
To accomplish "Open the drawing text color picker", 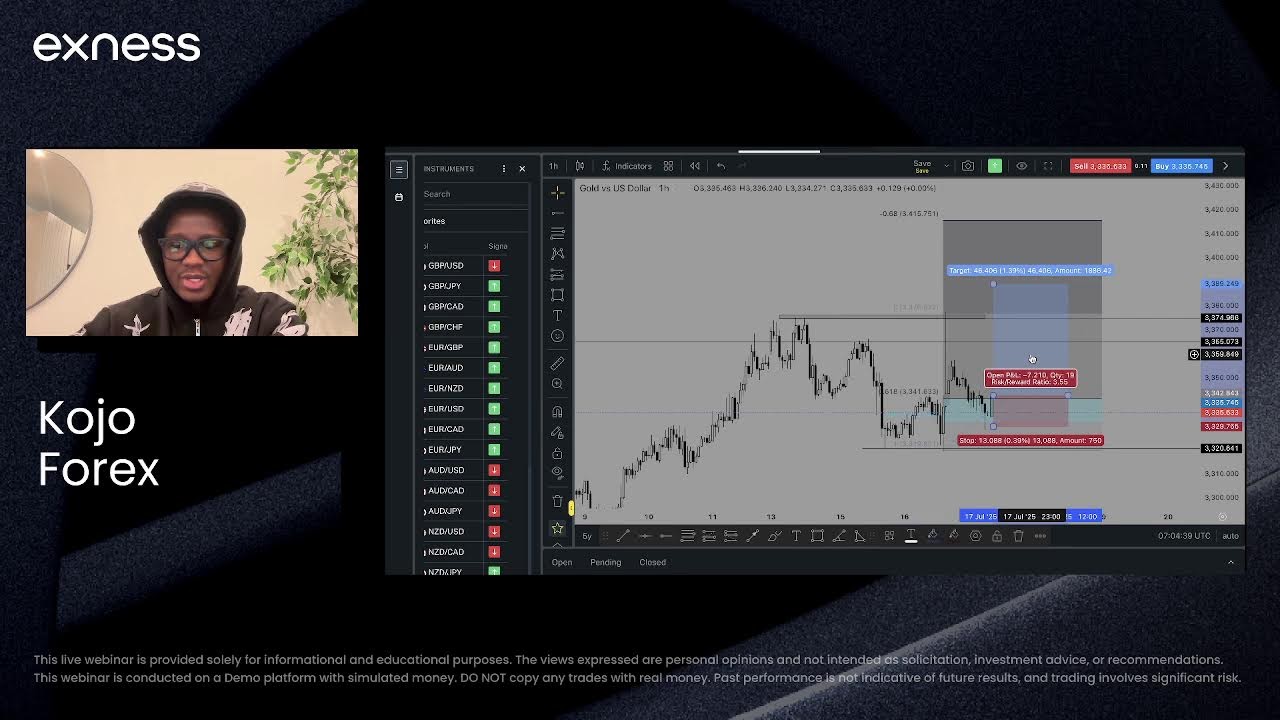I will coord(911,537).
